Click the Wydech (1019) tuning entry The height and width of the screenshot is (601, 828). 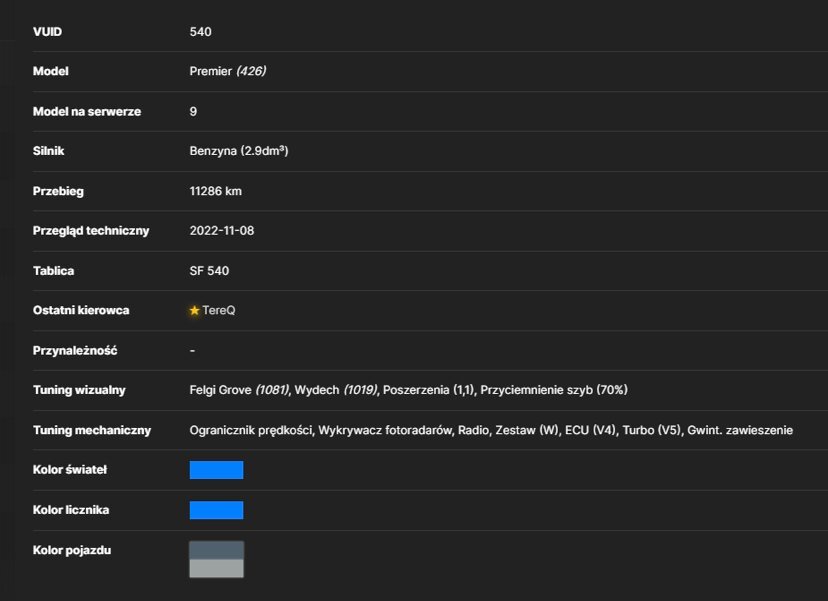[336, 390]
